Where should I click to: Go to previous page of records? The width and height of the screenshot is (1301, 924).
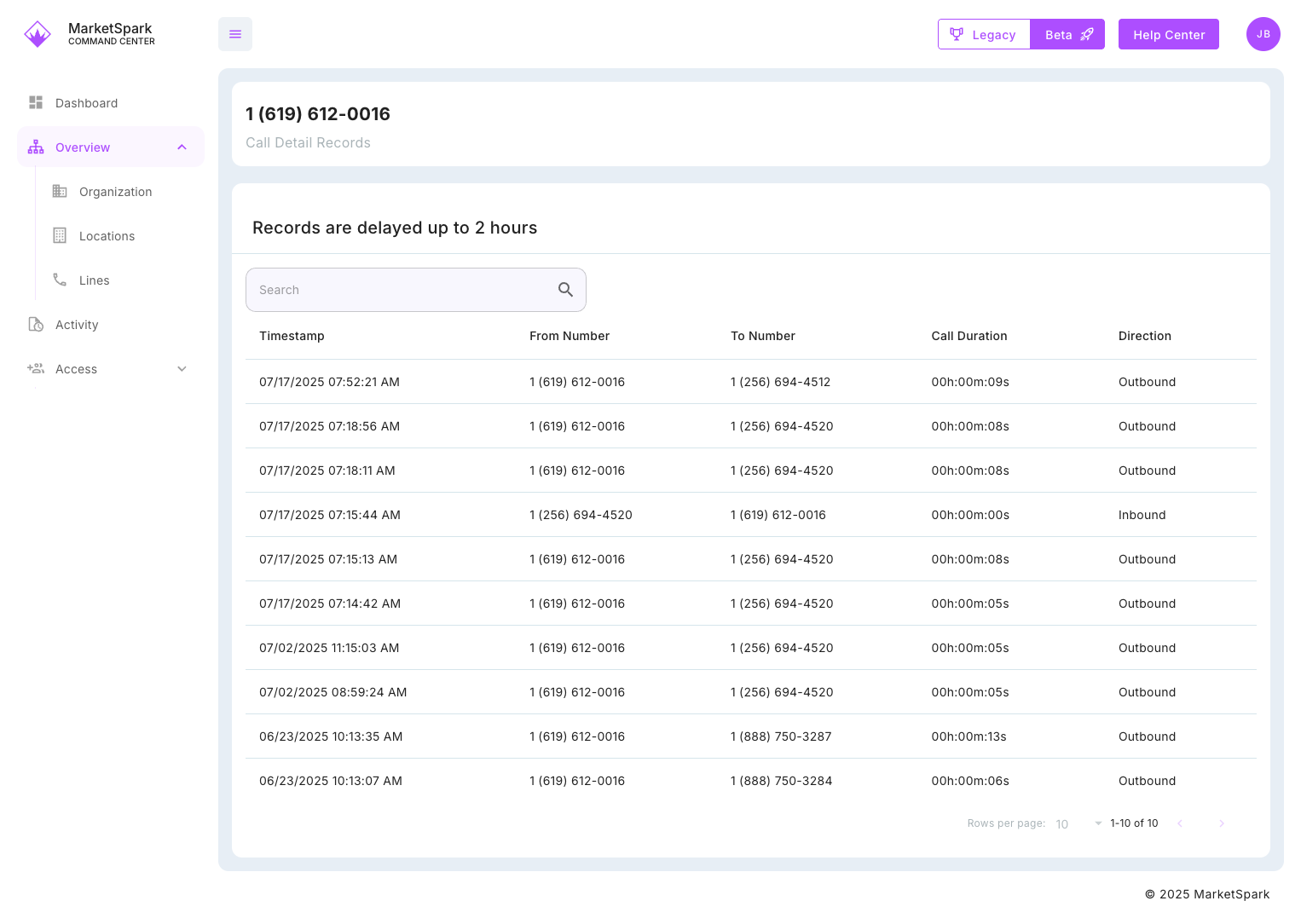coord(1180,823)
